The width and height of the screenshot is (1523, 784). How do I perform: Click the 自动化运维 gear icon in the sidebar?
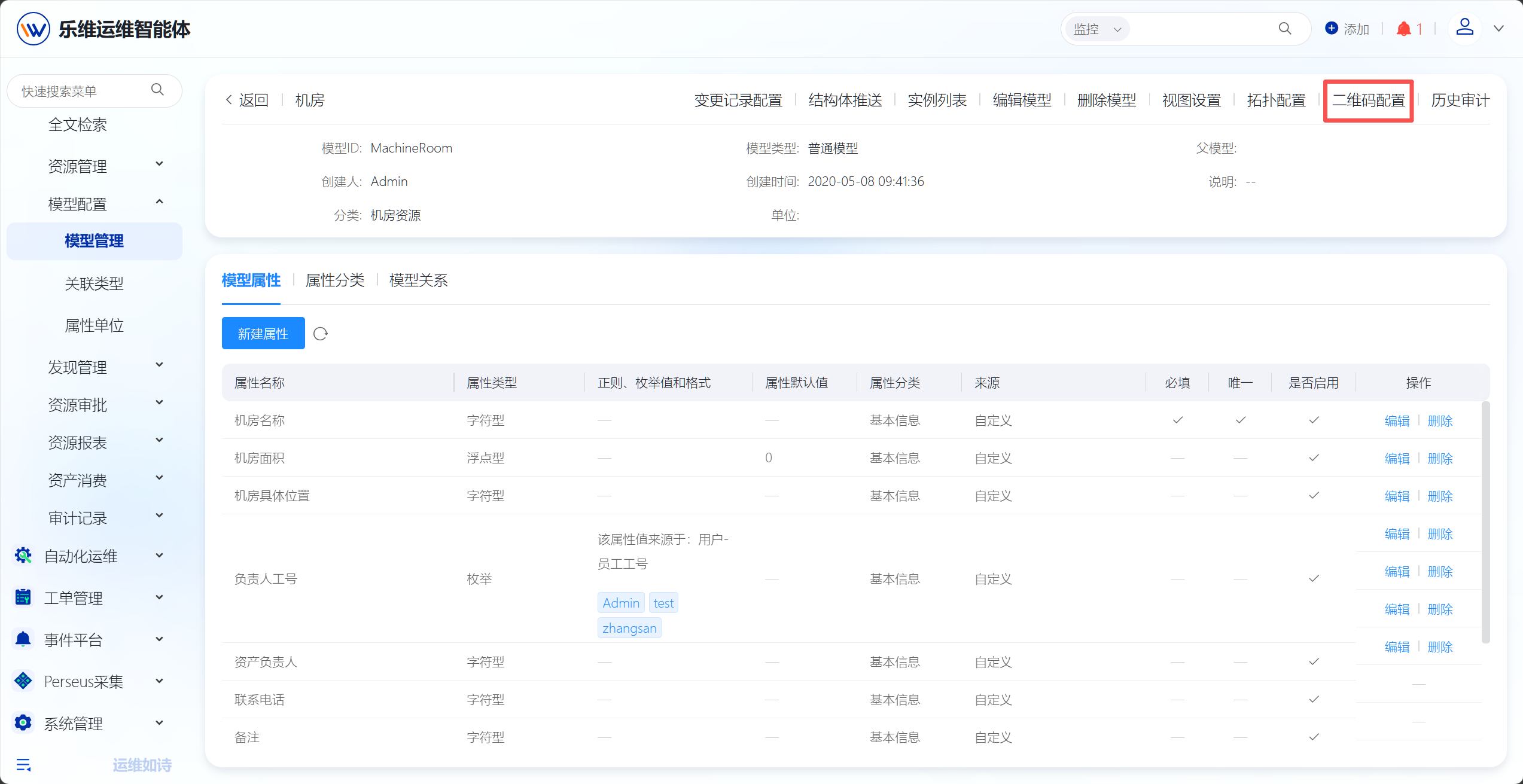coord(23,556)
